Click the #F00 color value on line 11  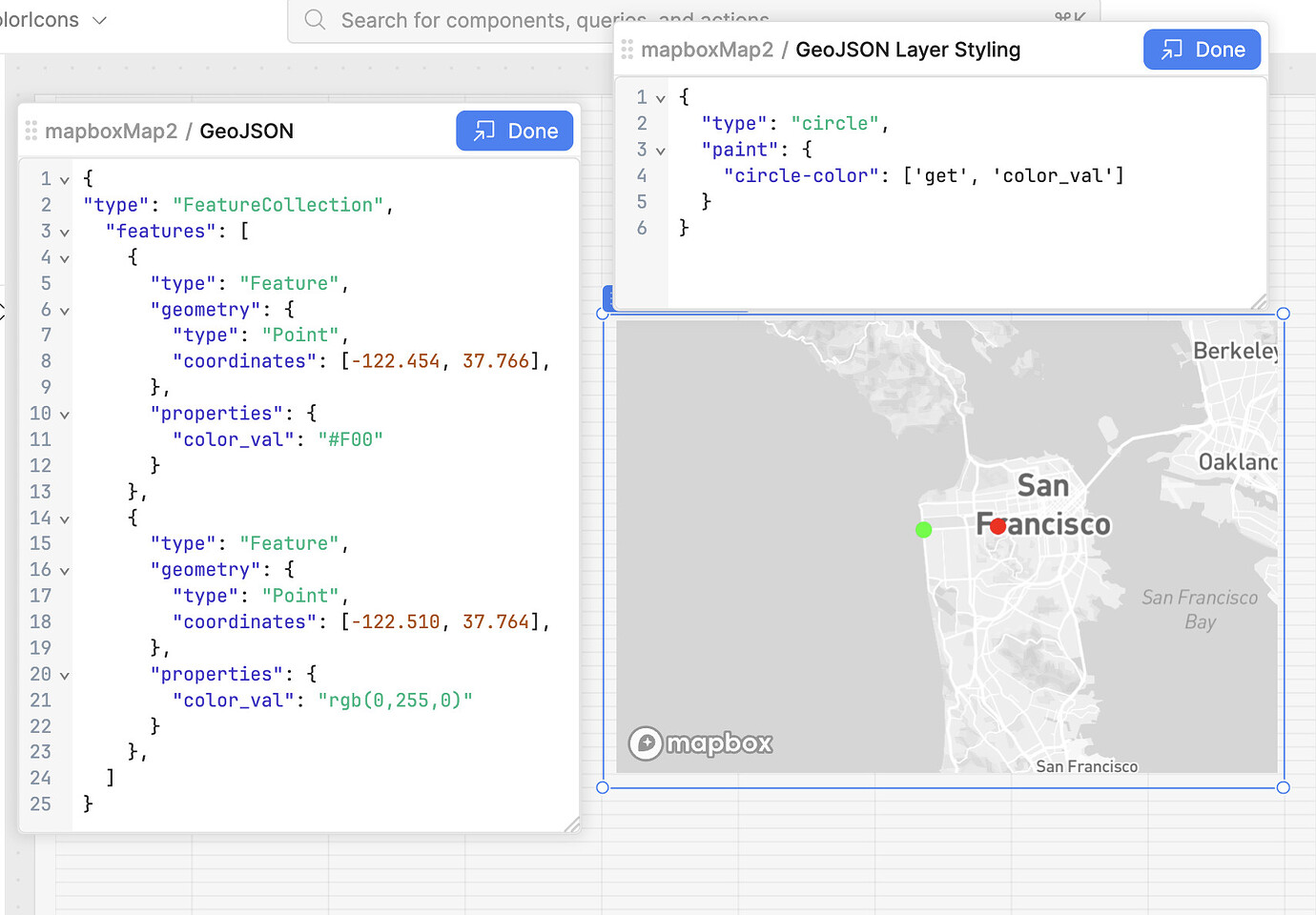[x=350, y=439]
